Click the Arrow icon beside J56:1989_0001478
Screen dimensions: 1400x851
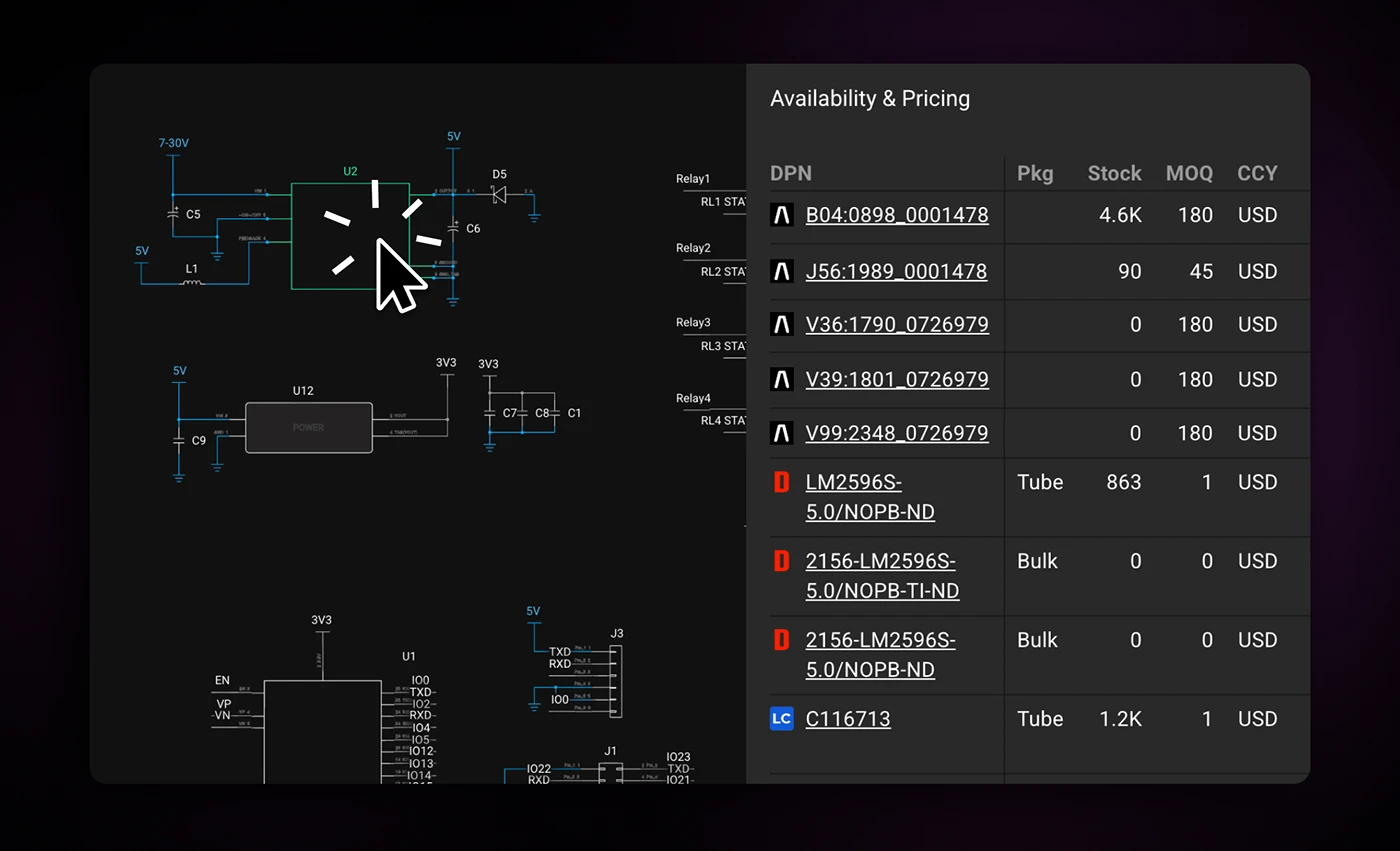tap(783, 271)
